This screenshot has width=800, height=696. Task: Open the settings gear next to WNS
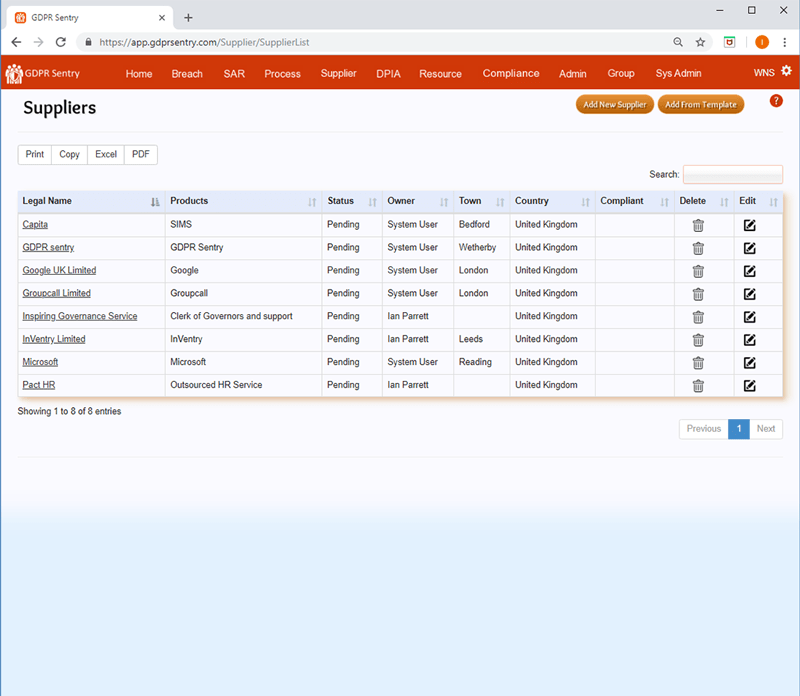pyautogui.click(x=786, y=71)
